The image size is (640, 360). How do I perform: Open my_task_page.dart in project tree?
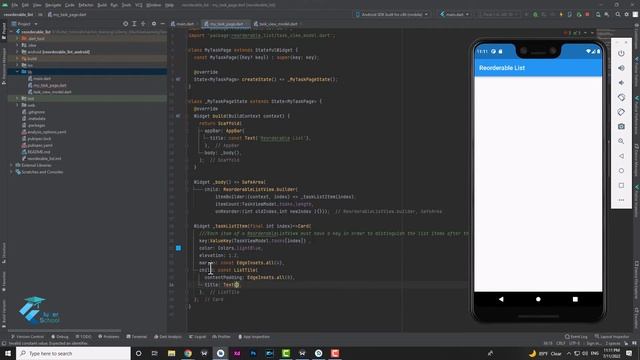(47, 85)
